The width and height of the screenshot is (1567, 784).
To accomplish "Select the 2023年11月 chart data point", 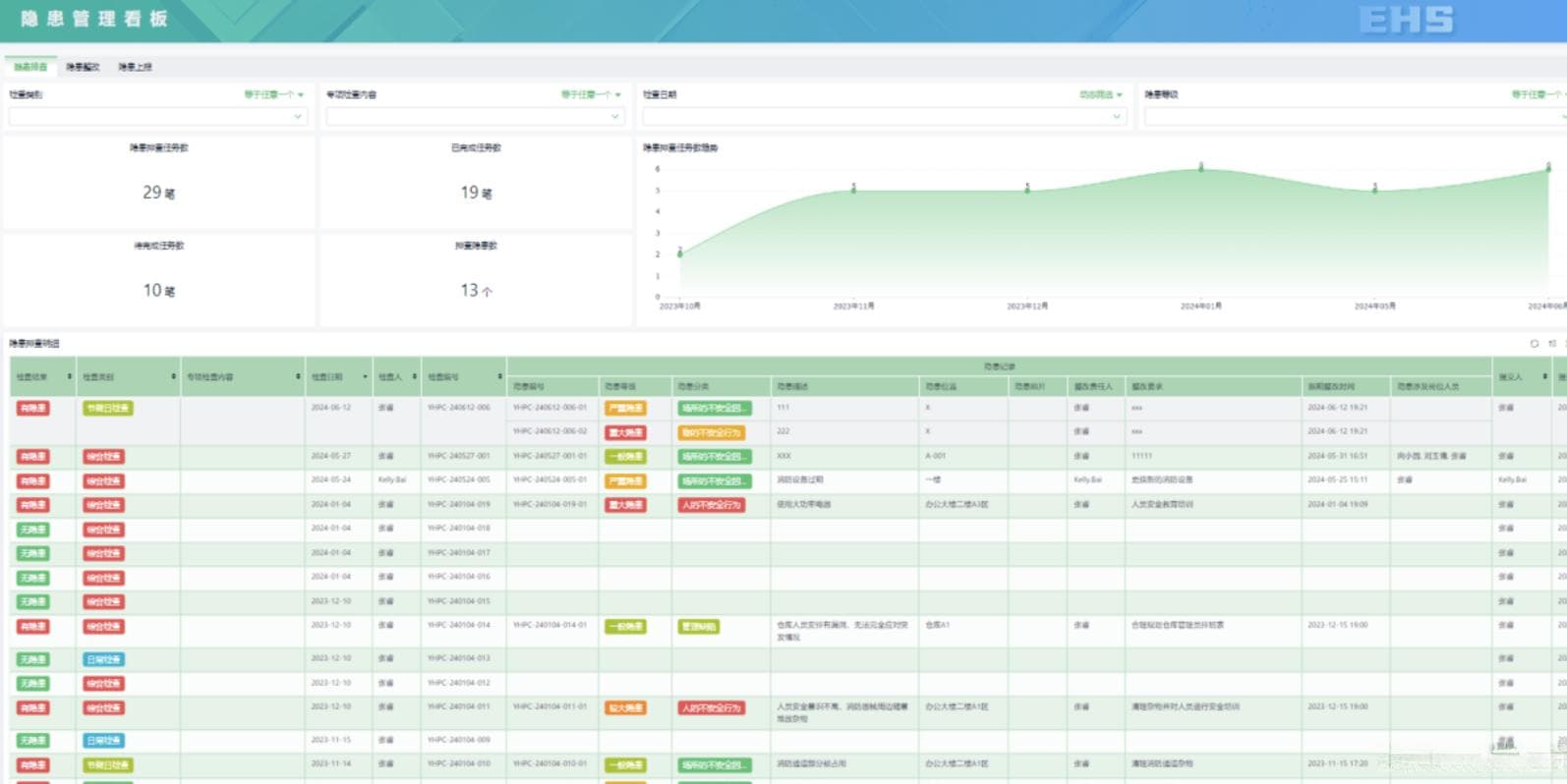I will coord(853,190).
